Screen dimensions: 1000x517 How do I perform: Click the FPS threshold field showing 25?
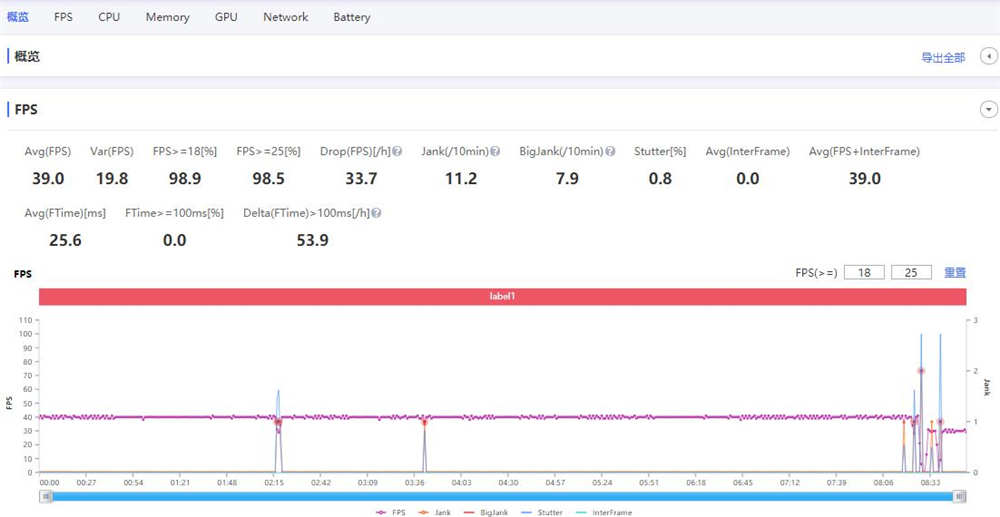point(911,273)
